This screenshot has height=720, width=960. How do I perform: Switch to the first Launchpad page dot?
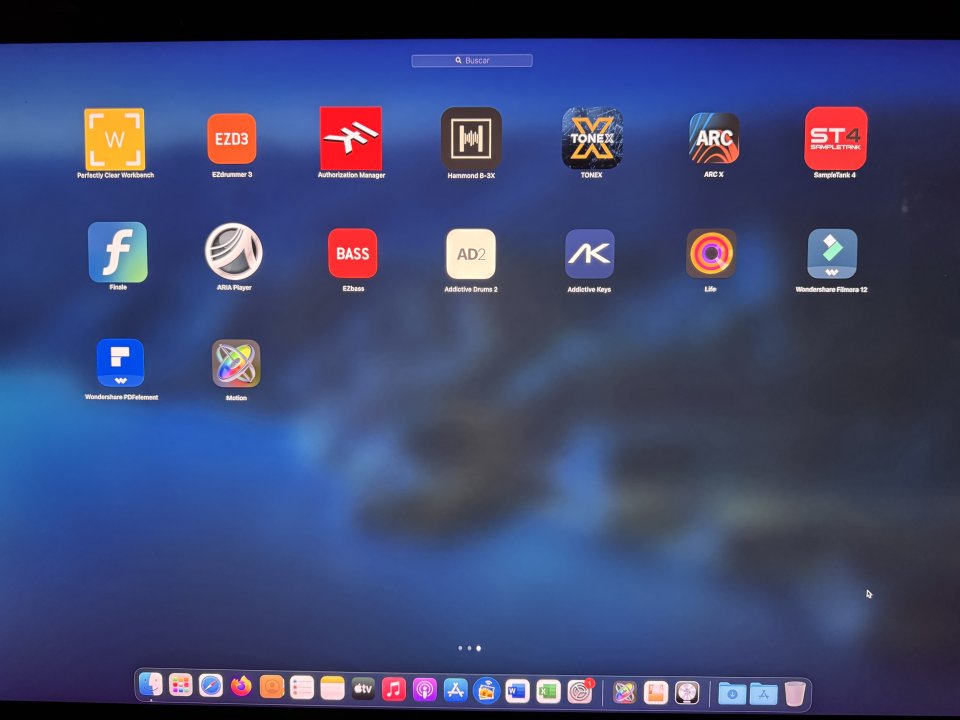pos(459,648)
